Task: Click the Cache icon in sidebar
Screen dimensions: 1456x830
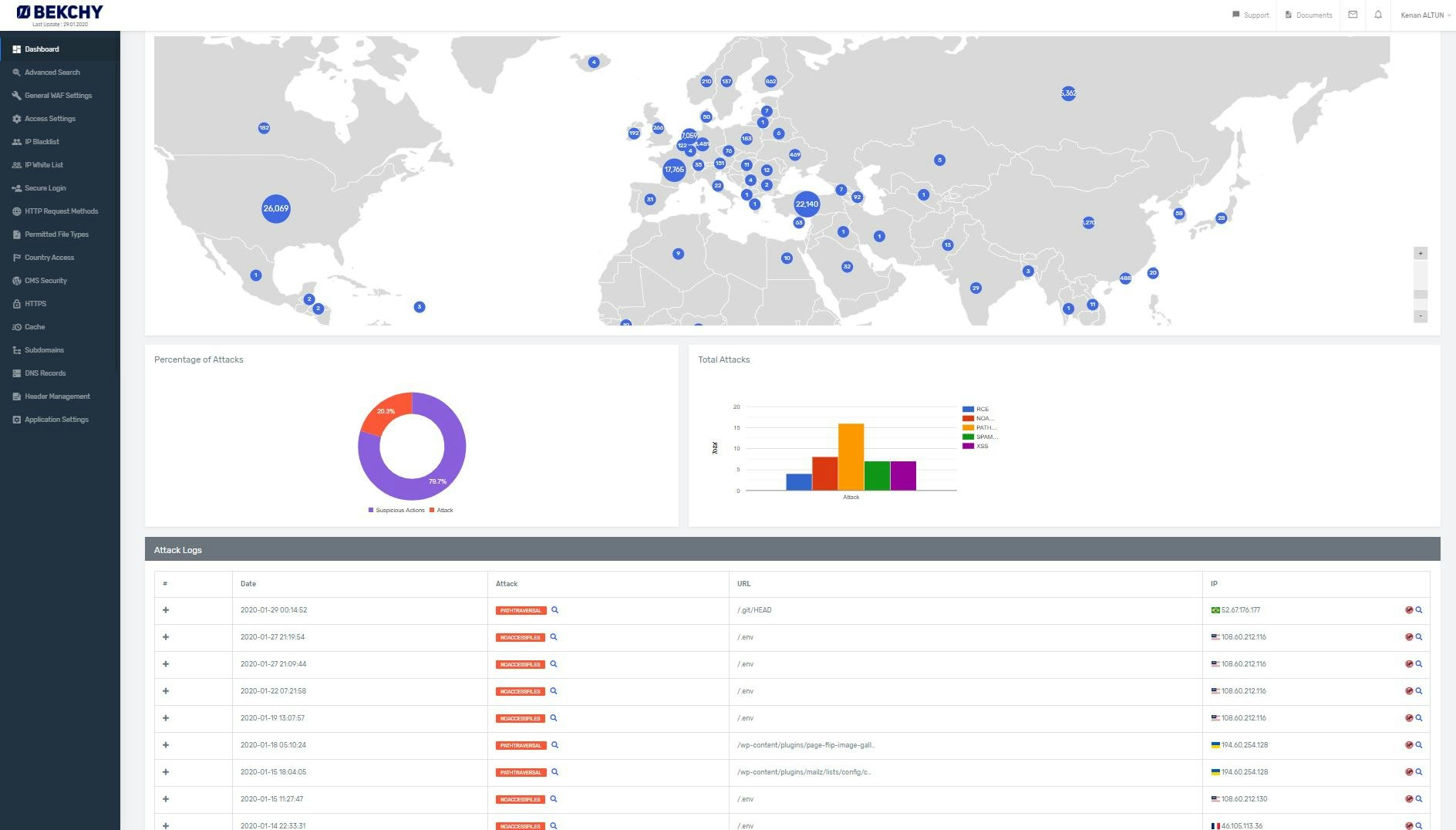Action: point(16,327)
